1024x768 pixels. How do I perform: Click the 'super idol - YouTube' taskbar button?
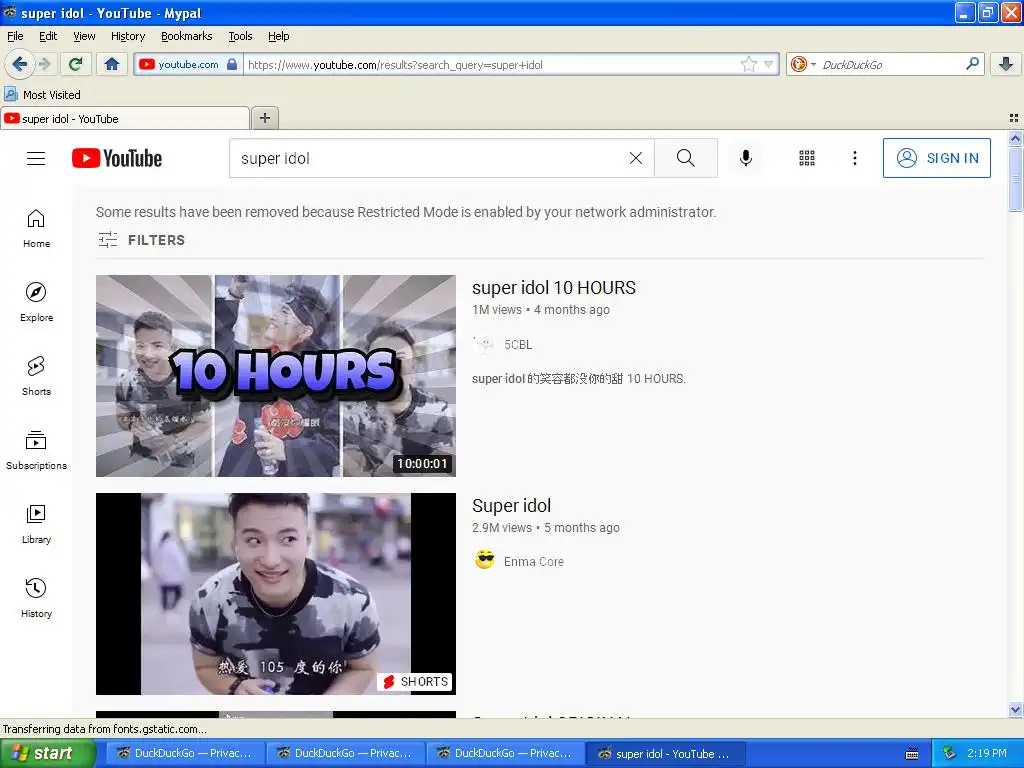tap(665, 753)
